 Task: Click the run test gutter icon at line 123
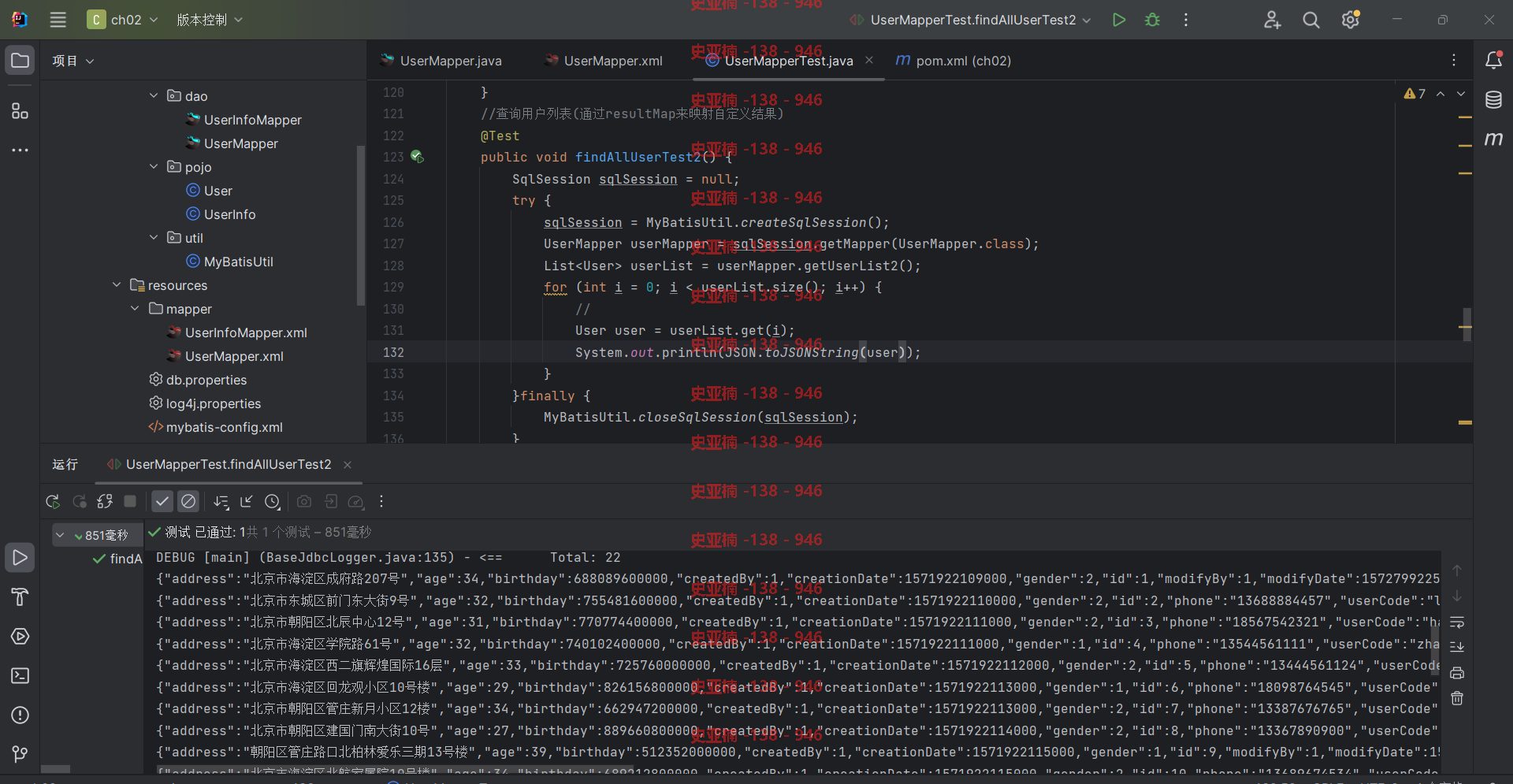417,157
